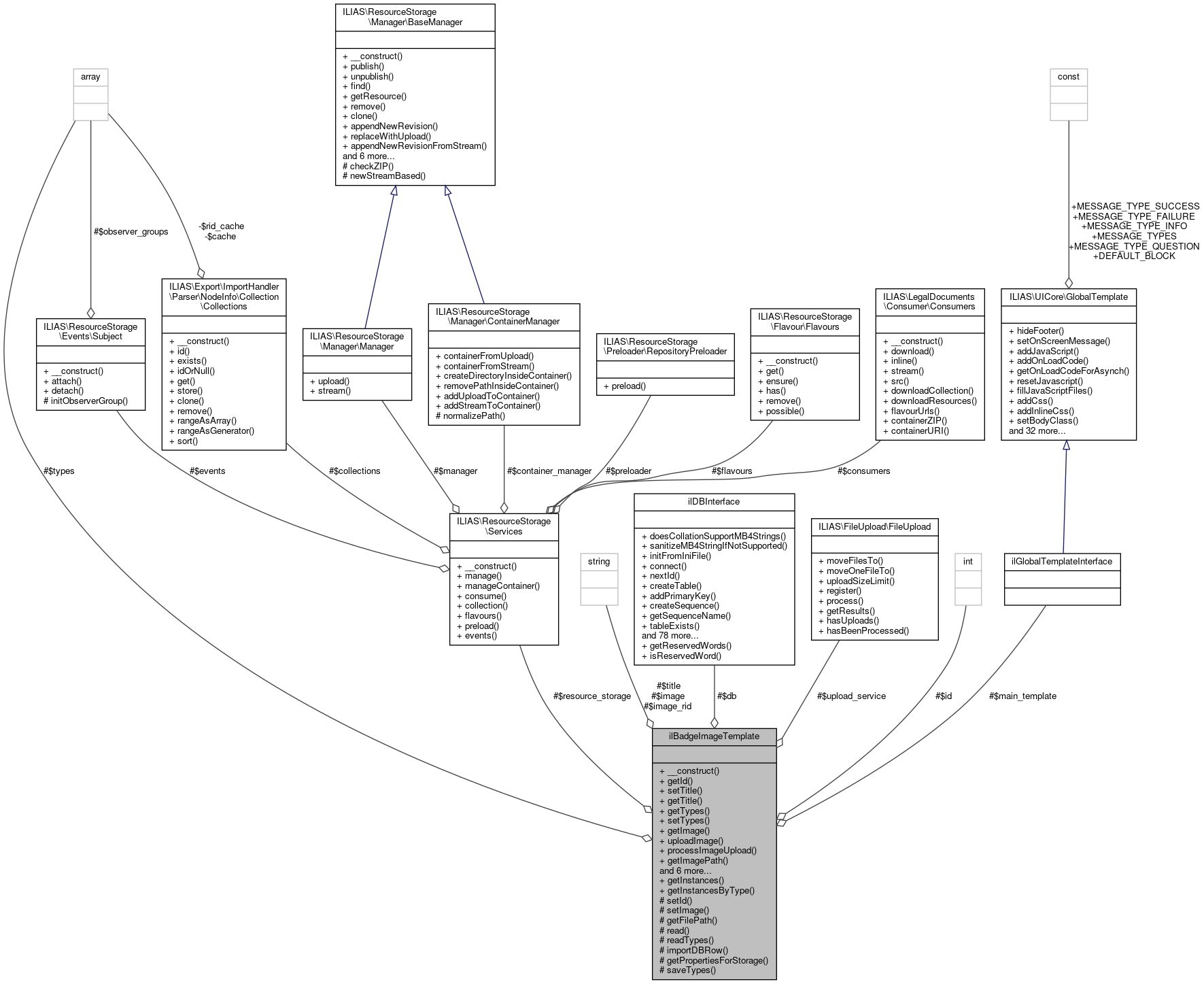
Task: Click the #$observer_groups edge label
Action: [131, 231]
